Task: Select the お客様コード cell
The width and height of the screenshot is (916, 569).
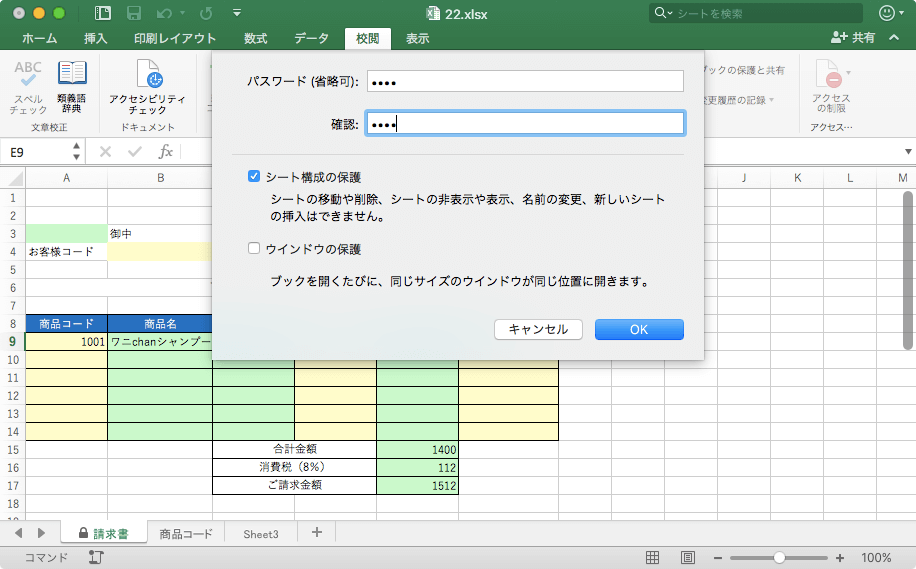Action: point(66,252)
